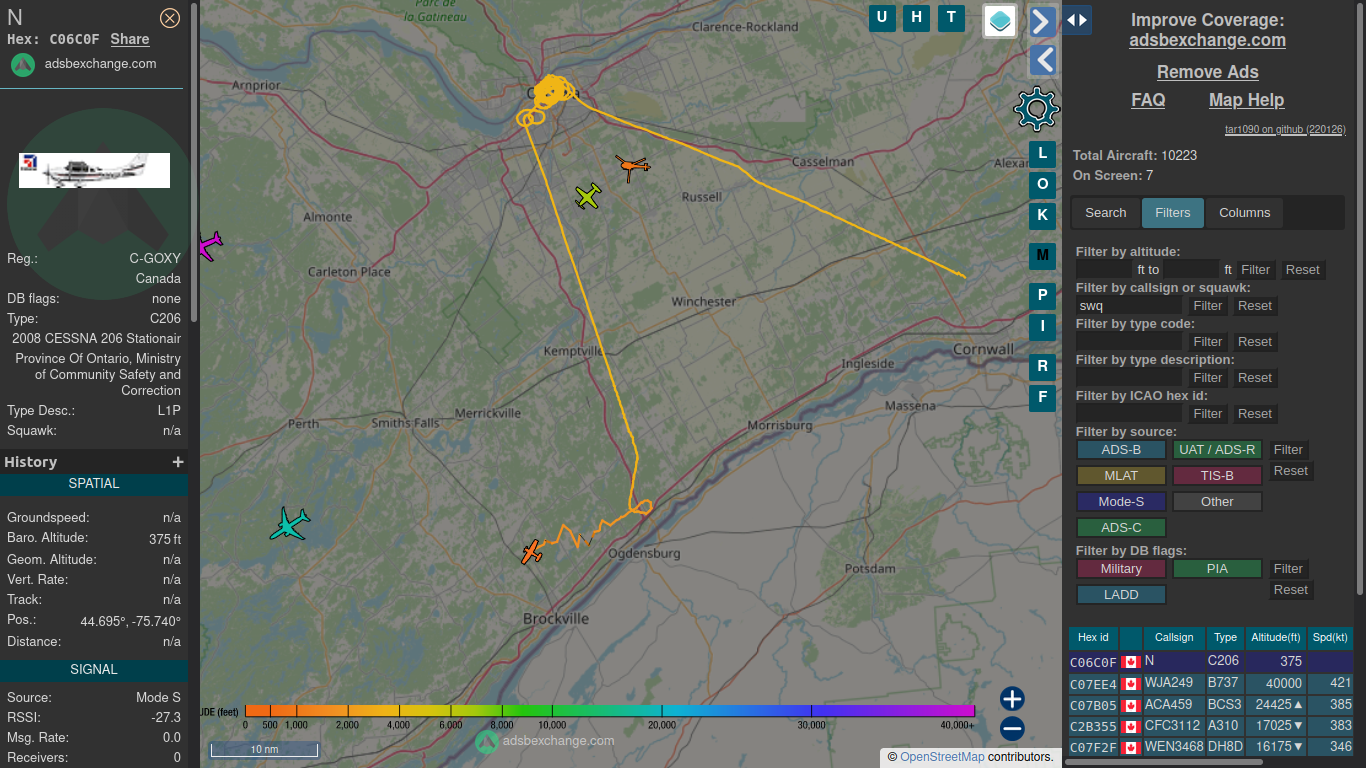Viewport: 1366px width, 768px height.
Task: Toggle the O map button
Action: click(x=1042, y=184)
